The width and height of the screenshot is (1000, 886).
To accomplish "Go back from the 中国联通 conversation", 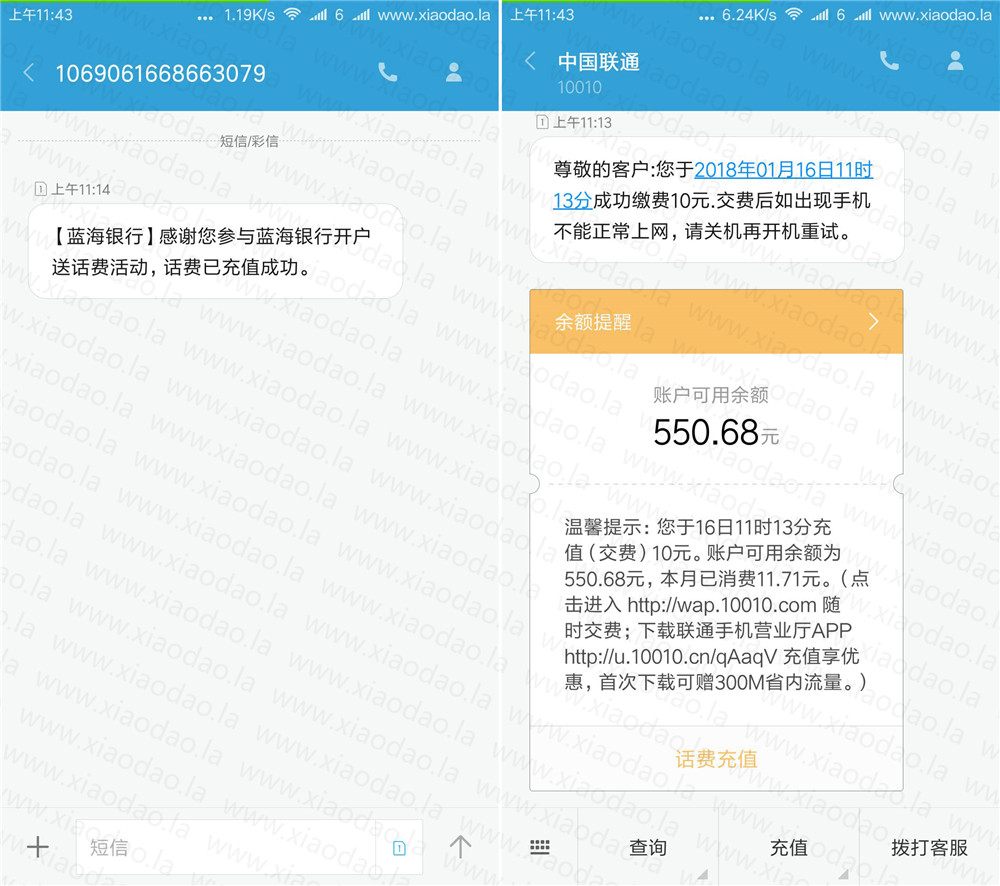I will pos(529,61).
